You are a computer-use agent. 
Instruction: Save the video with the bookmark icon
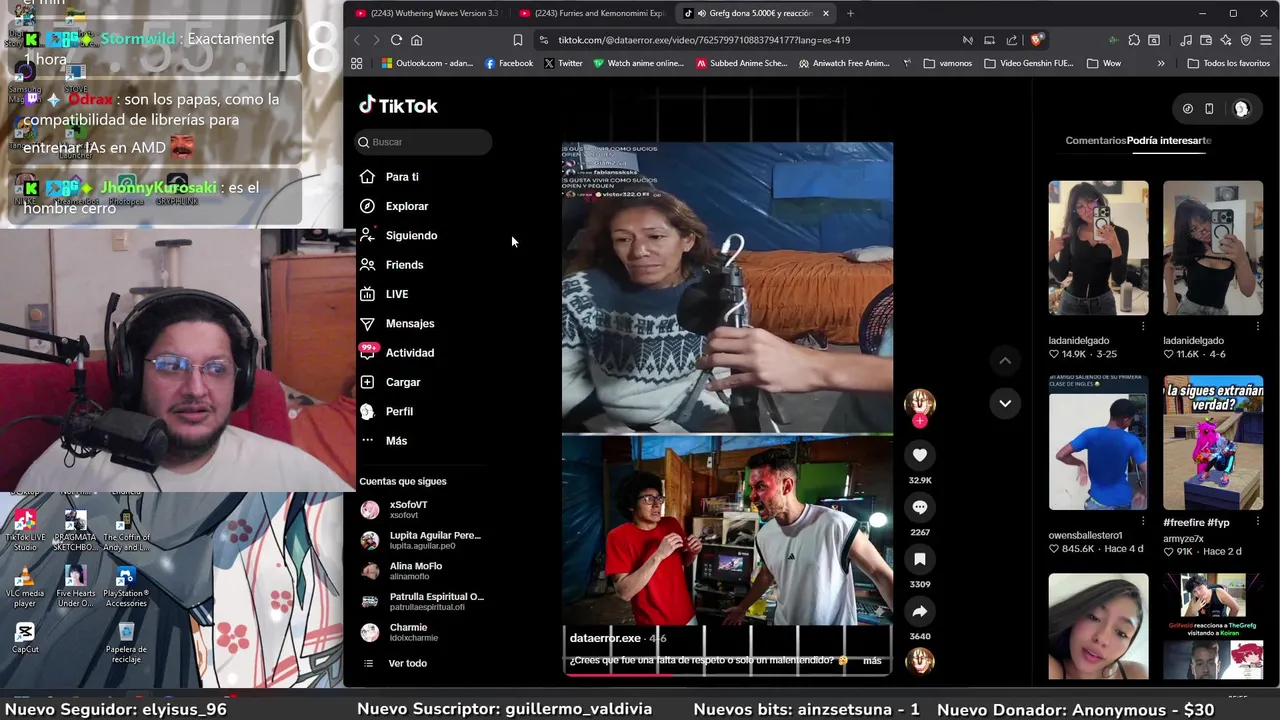pyautogui.click(x=920, y=559)
